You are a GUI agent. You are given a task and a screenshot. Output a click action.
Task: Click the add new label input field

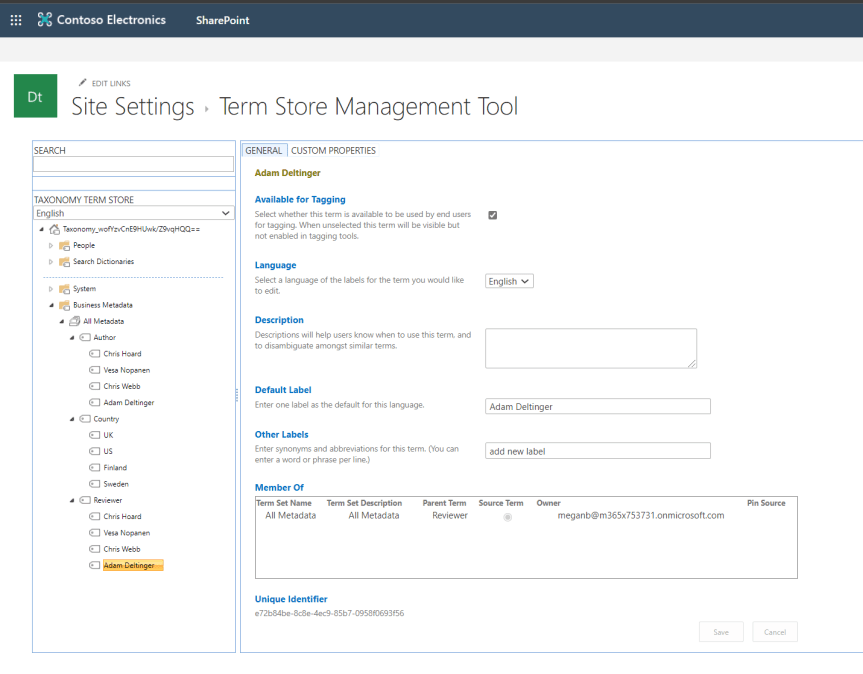pos(597,450)
